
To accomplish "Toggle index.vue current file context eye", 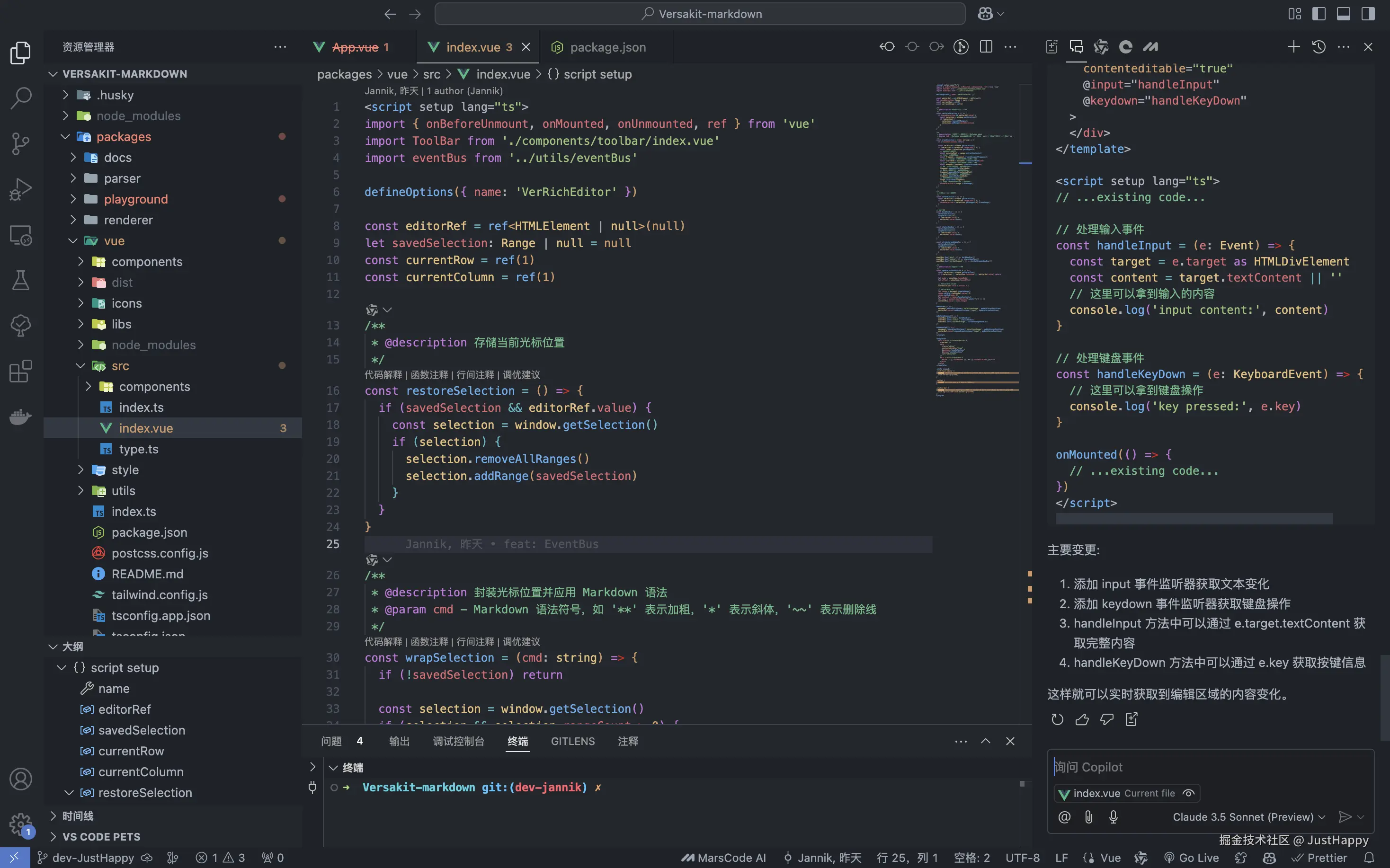I will [1188, 793].
